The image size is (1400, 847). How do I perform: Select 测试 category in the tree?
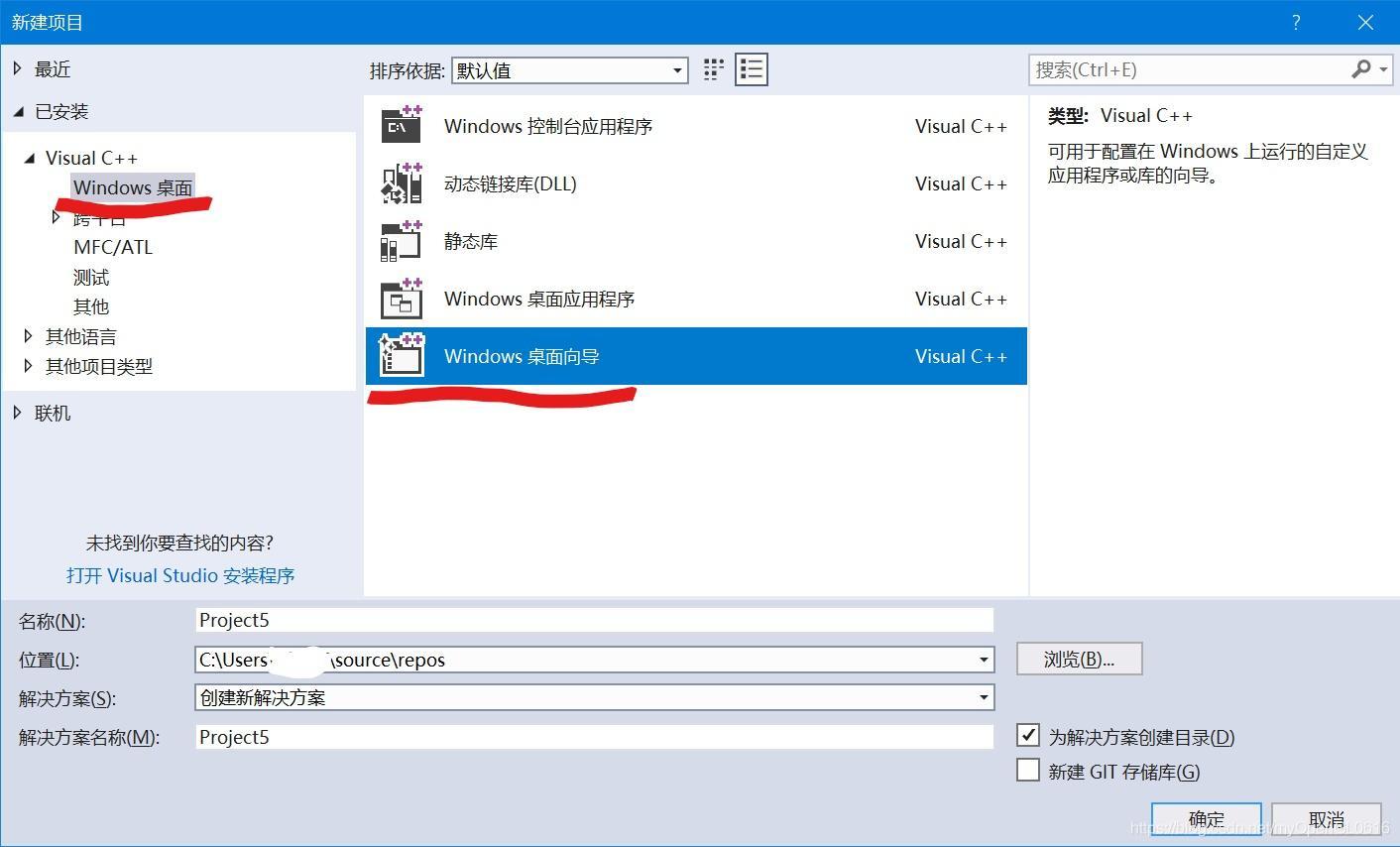(x=91, y=277)
